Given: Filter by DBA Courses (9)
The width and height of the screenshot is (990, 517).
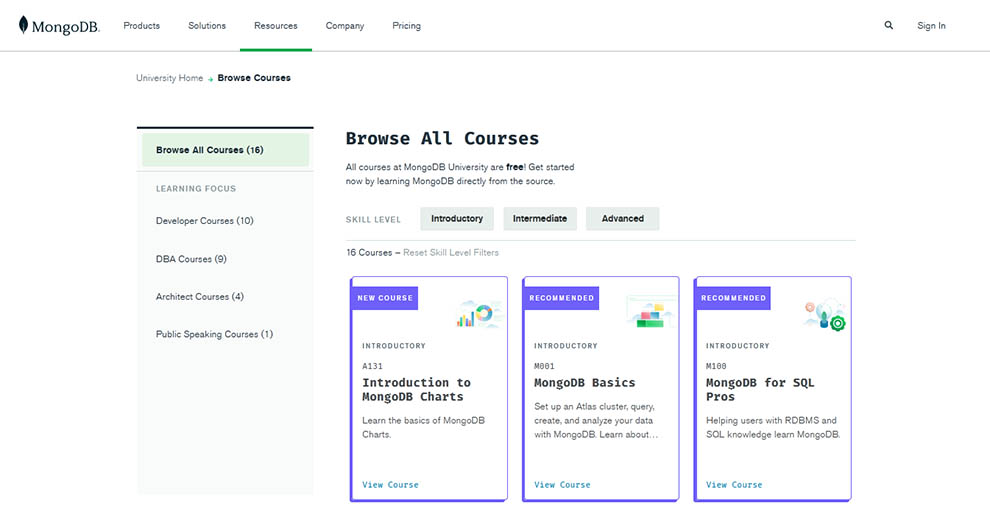Looking at the screenshot, I should click(x=191, y=259).
